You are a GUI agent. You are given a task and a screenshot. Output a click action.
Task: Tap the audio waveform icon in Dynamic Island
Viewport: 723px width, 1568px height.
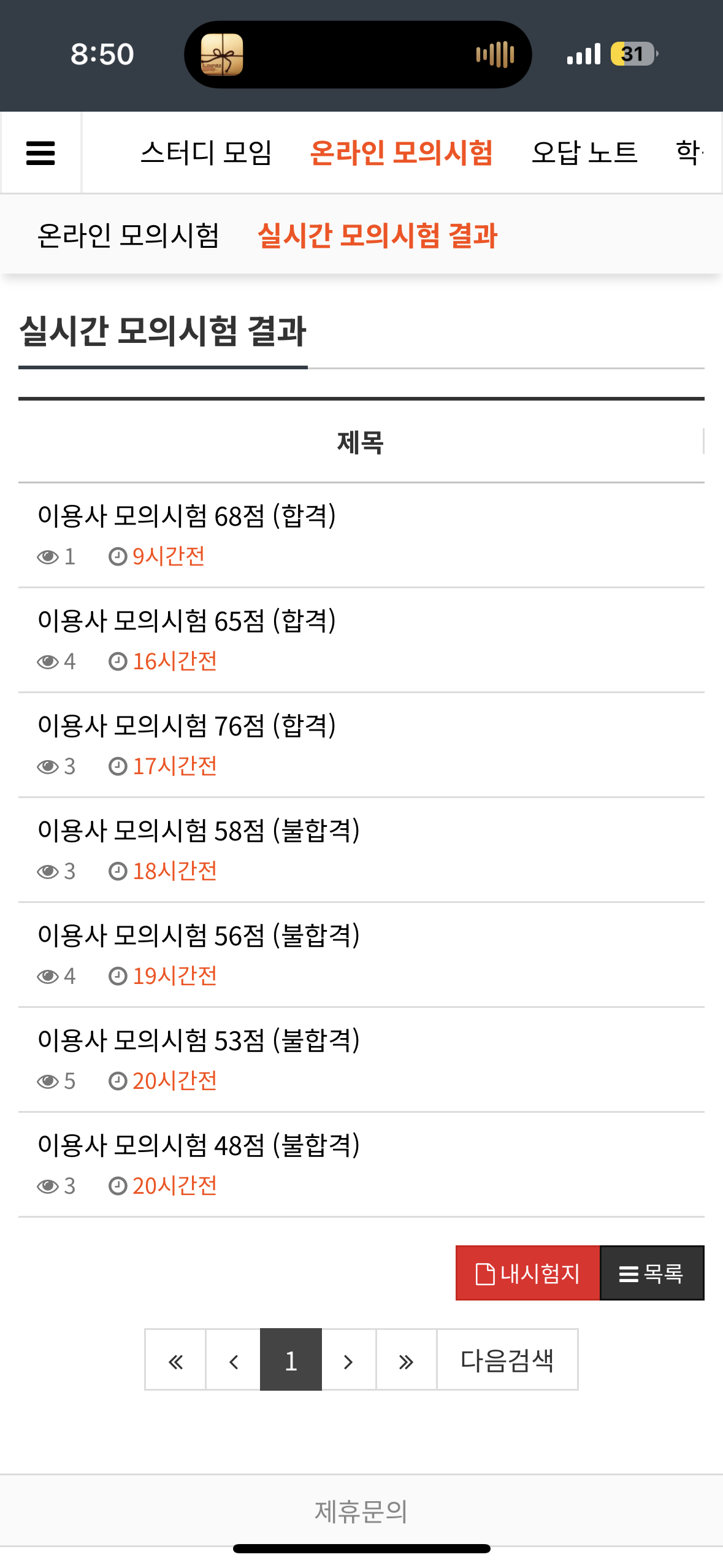point(495,55)
